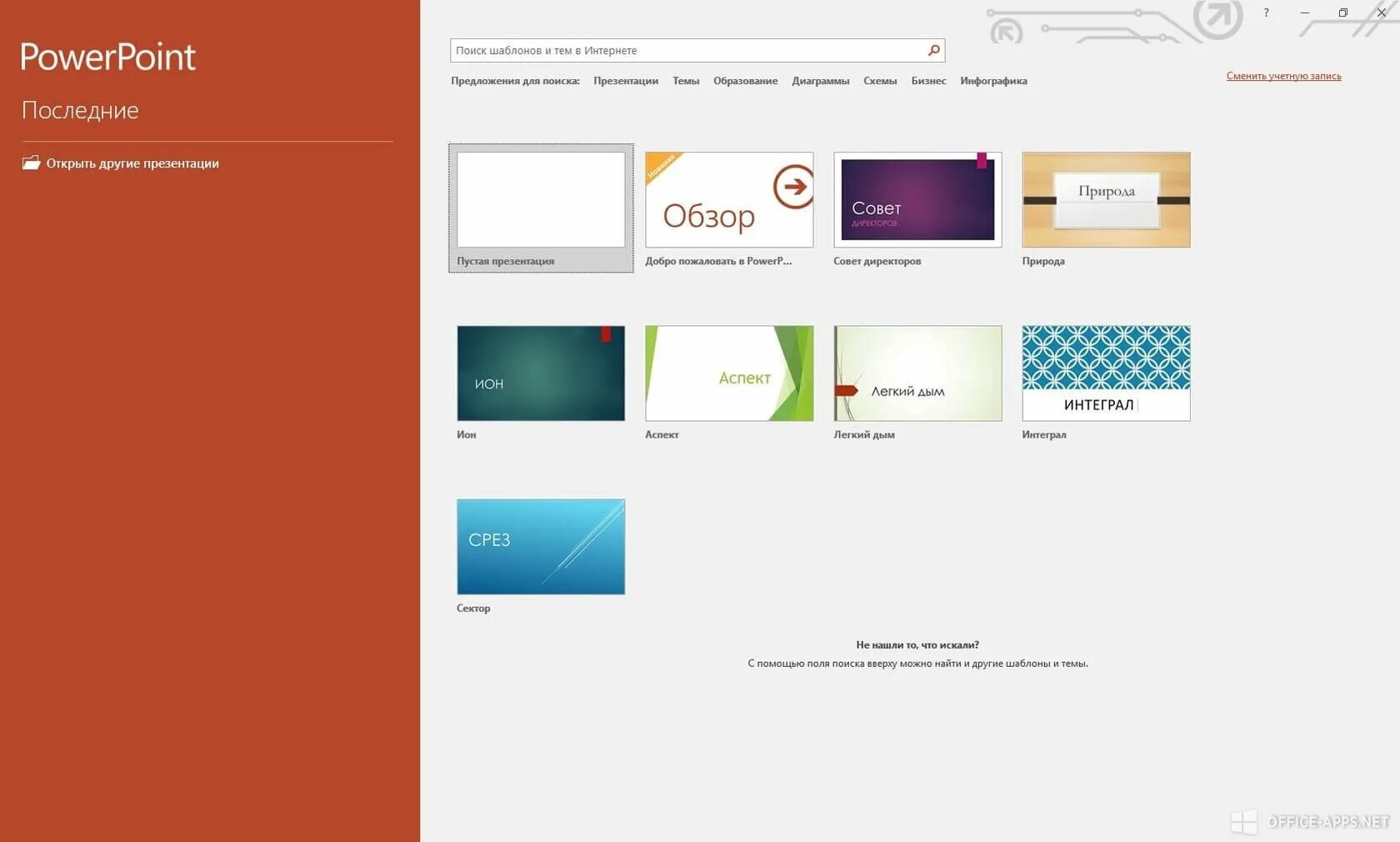The width and height of the screenshot is (1400, 842).
Task: Select the 'Природа' wood template
Action: pyautogui.click(x=1106, y=199)
